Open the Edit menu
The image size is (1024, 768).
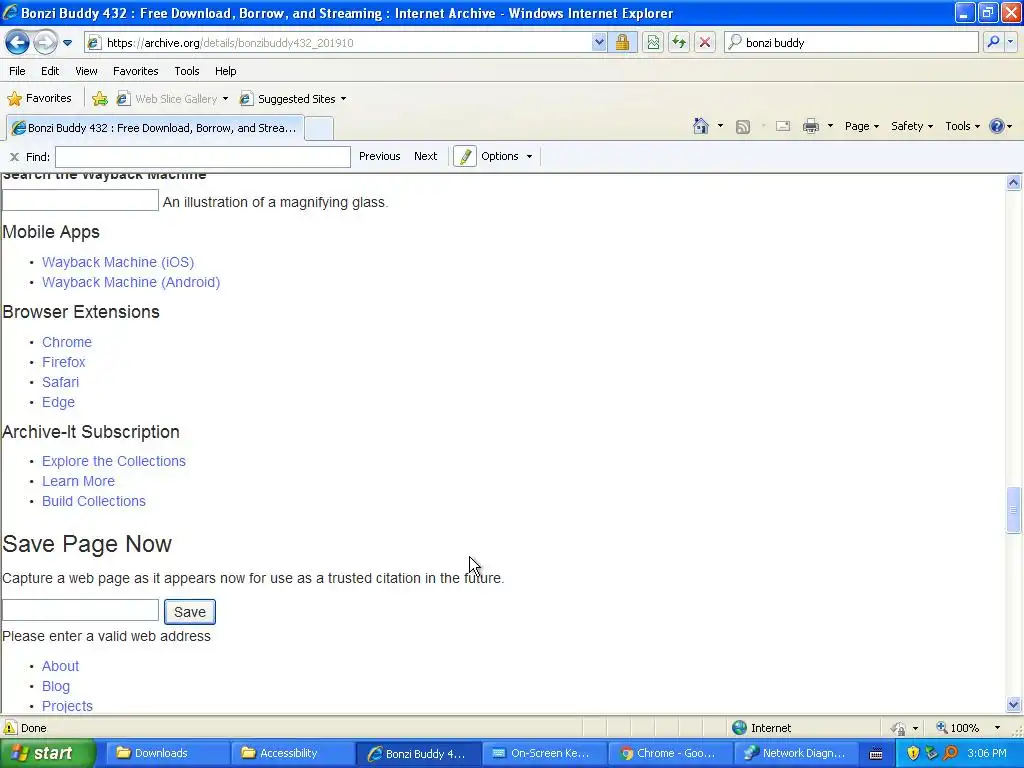click(x=50, y=71)
